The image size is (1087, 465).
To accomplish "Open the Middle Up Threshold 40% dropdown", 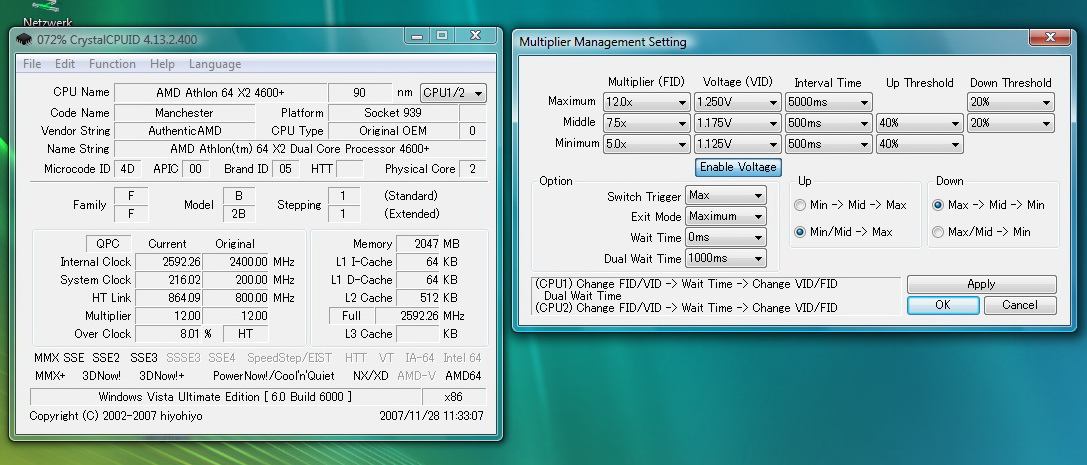I will pos(920,123).
